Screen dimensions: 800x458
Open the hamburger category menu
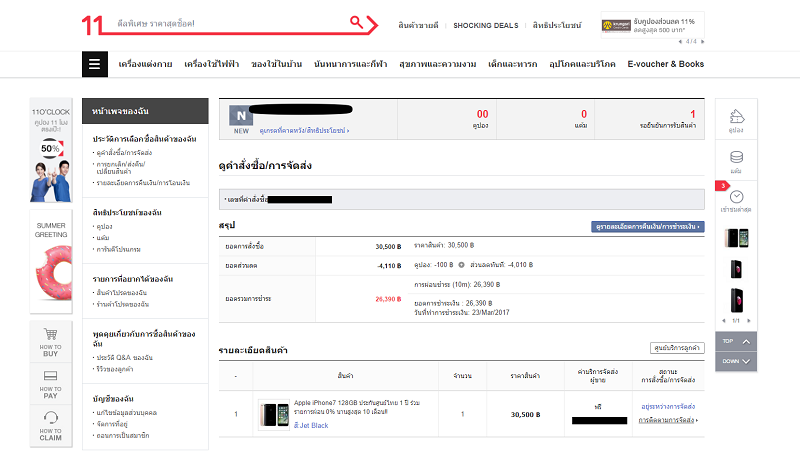[x=94, y=64]
